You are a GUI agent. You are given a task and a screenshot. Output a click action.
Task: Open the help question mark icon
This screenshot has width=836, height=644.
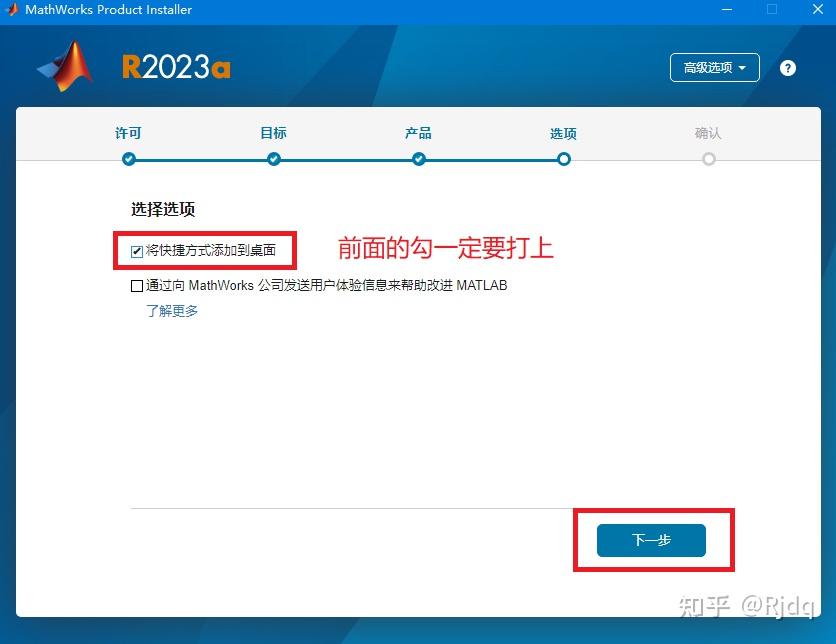tap(788, 68)
